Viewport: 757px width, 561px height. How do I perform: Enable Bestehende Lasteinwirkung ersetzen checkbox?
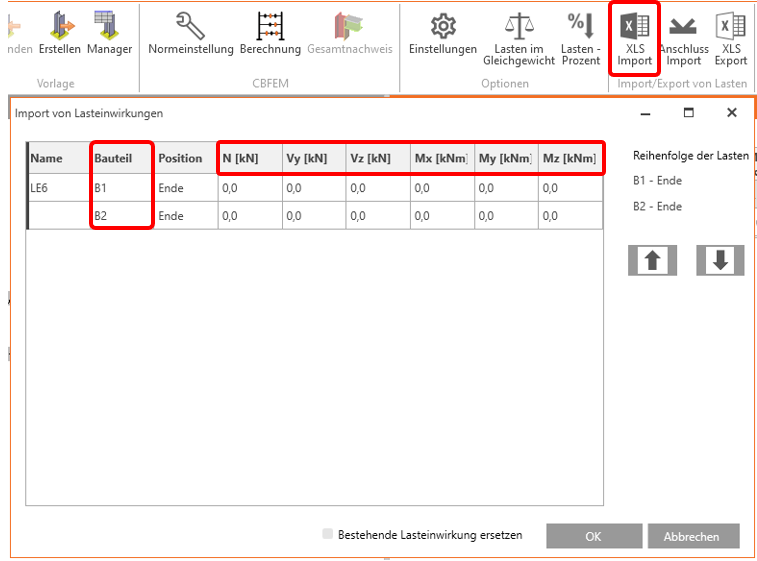(327, 533)
